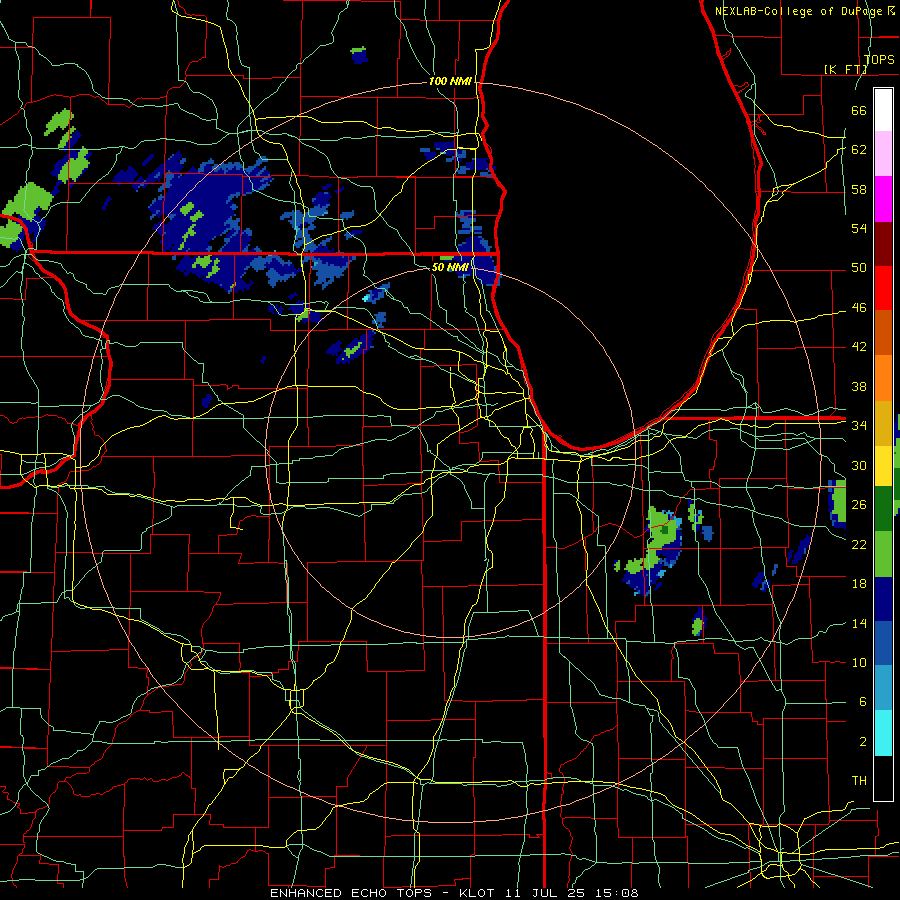
Task: Click the '22' legend value
Action: pos(859,544)
